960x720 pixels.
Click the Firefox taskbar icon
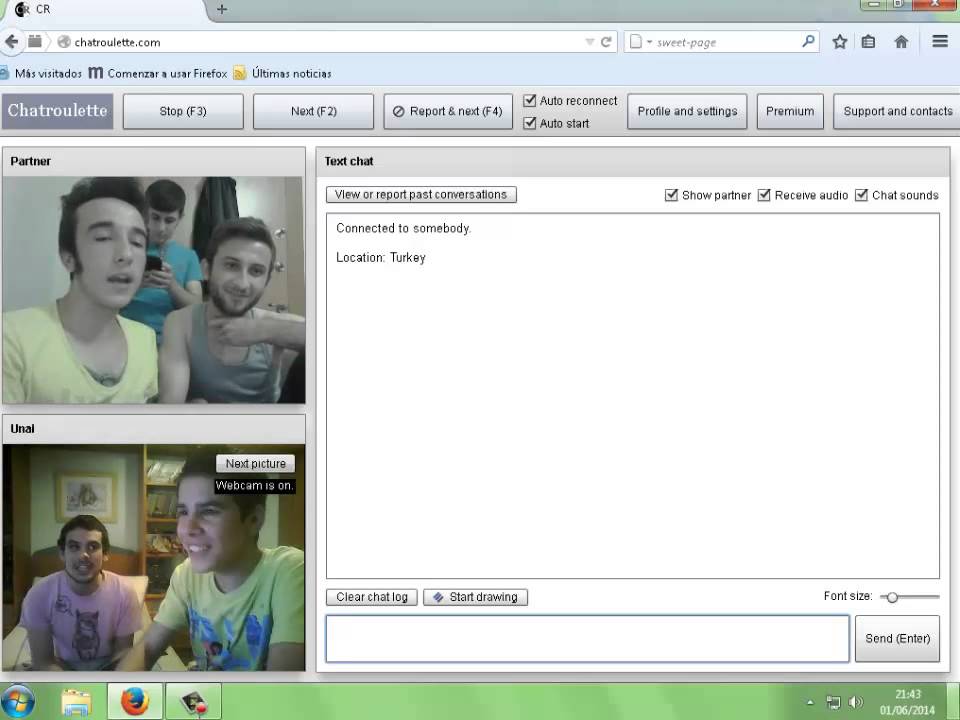tap(135, 702)
